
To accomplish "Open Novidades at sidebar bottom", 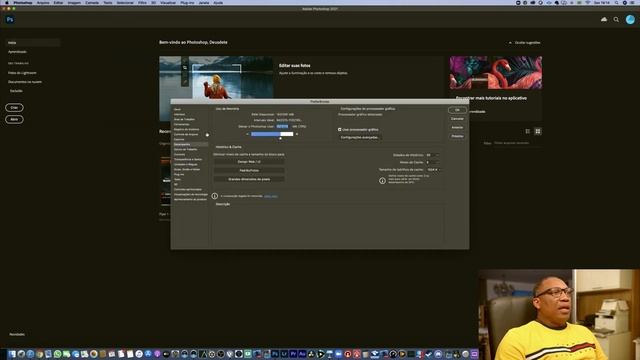I will coord(17,334).
